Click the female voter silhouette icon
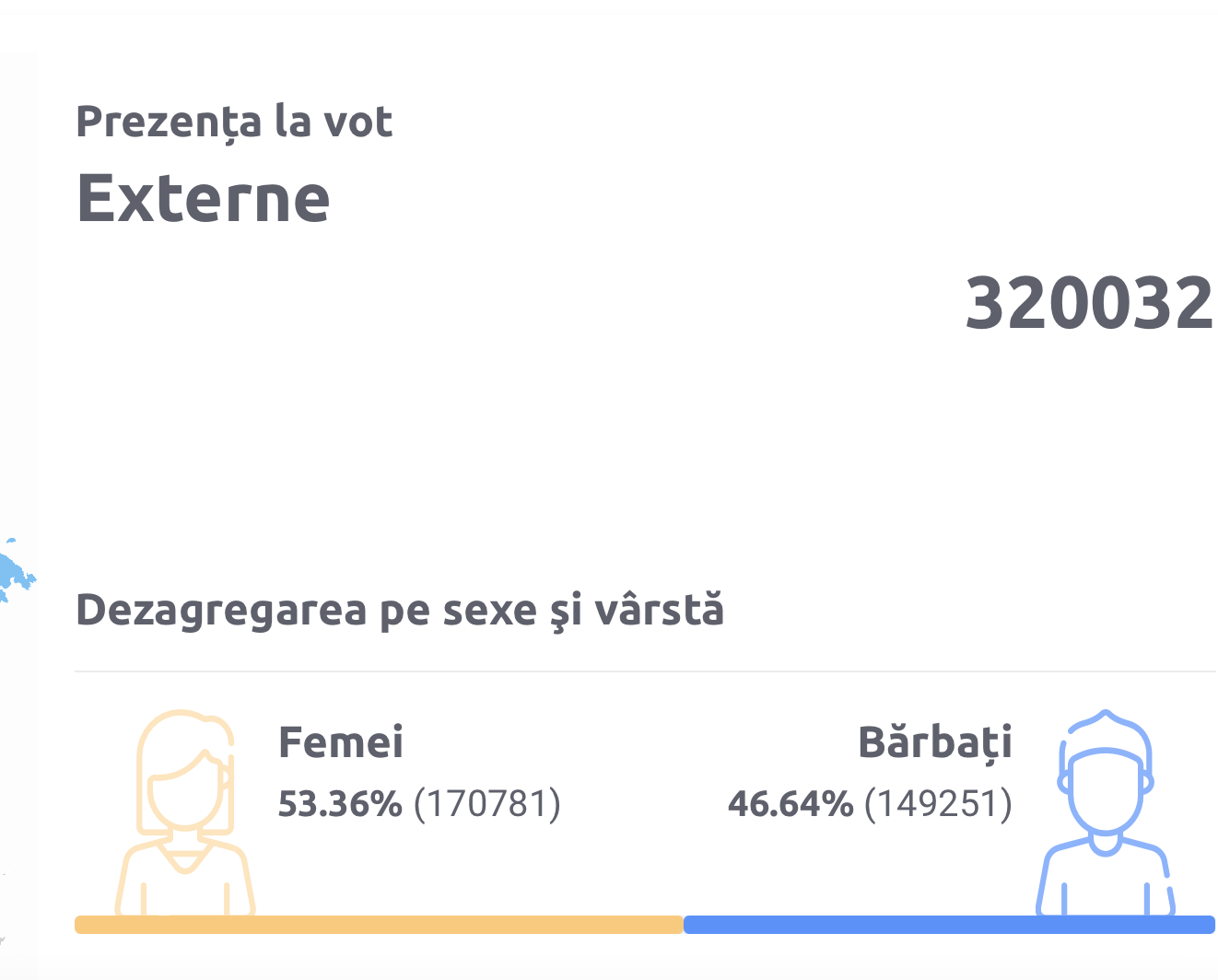1218x980 pixels. pos(185,813)
